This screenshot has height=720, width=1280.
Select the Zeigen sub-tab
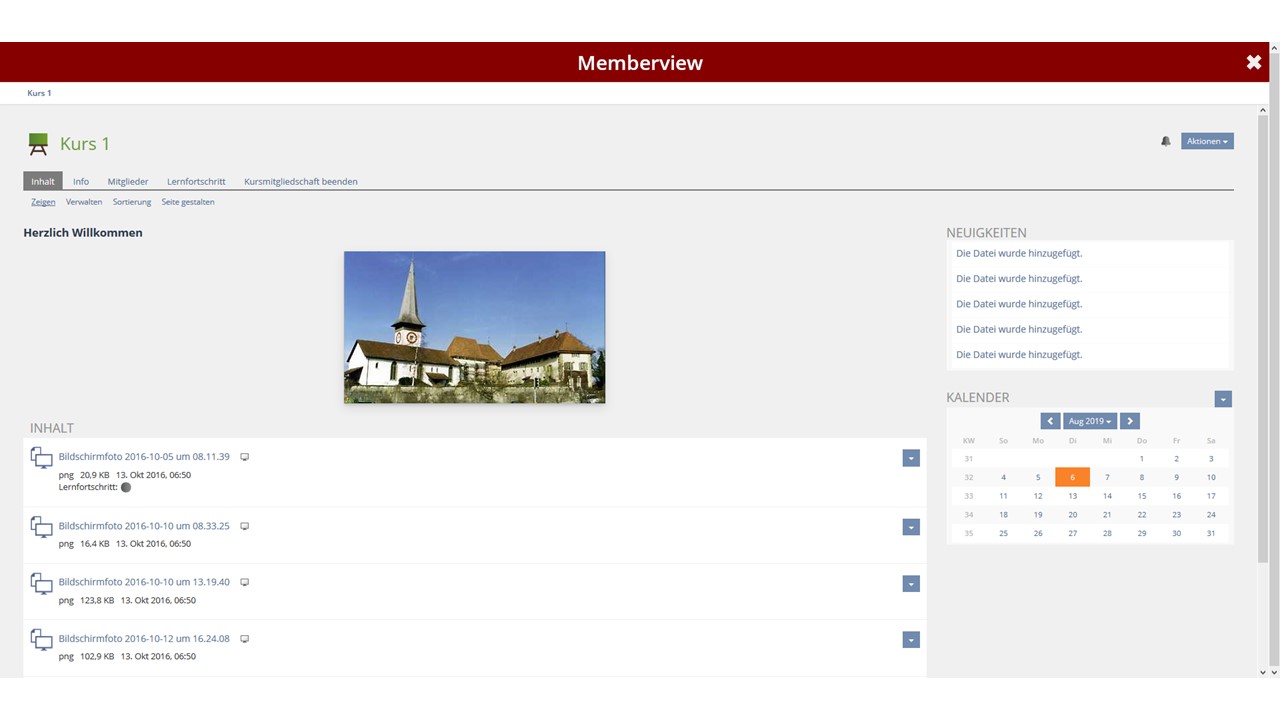click(43, 202)
